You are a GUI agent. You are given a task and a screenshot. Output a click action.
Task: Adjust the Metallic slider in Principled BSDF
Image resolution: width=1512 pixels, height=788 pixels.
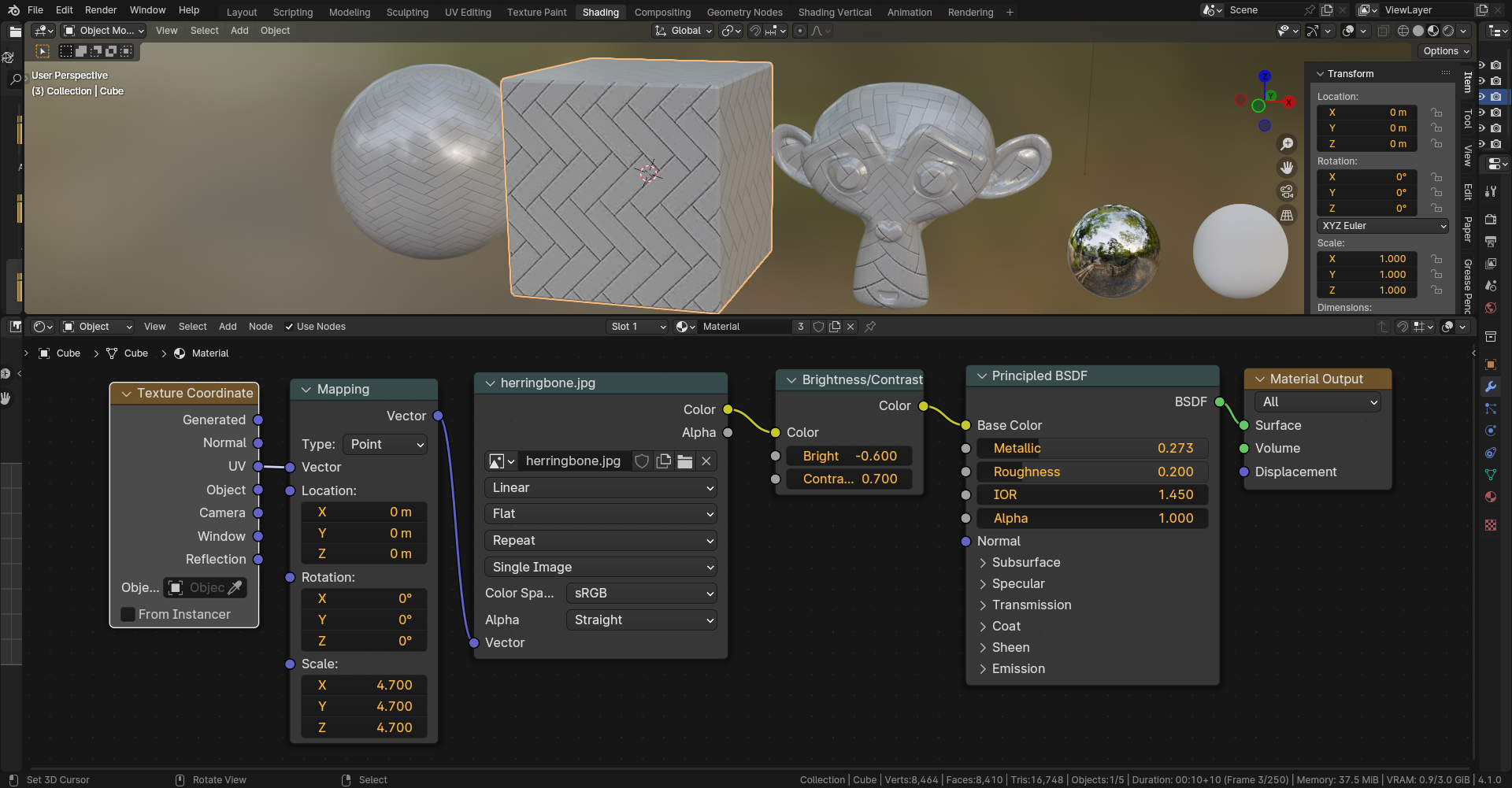pyautogui.click(x=1091, y=449)
